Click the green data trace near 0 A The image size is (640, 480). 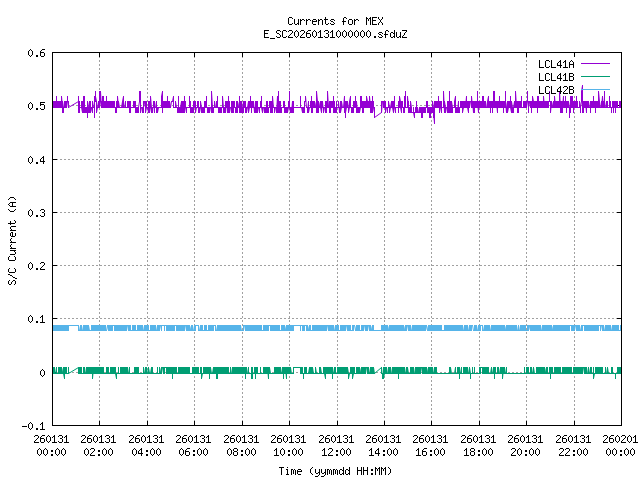(250, 370)
